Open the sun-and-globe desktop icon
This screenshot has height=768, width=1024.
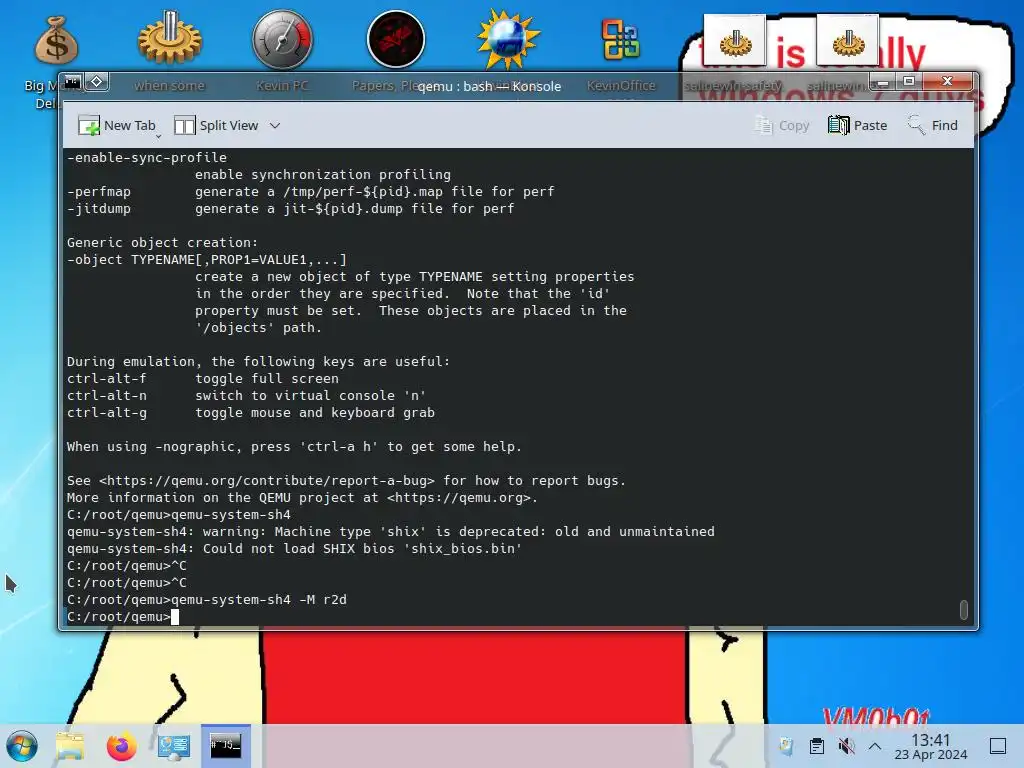508,39
